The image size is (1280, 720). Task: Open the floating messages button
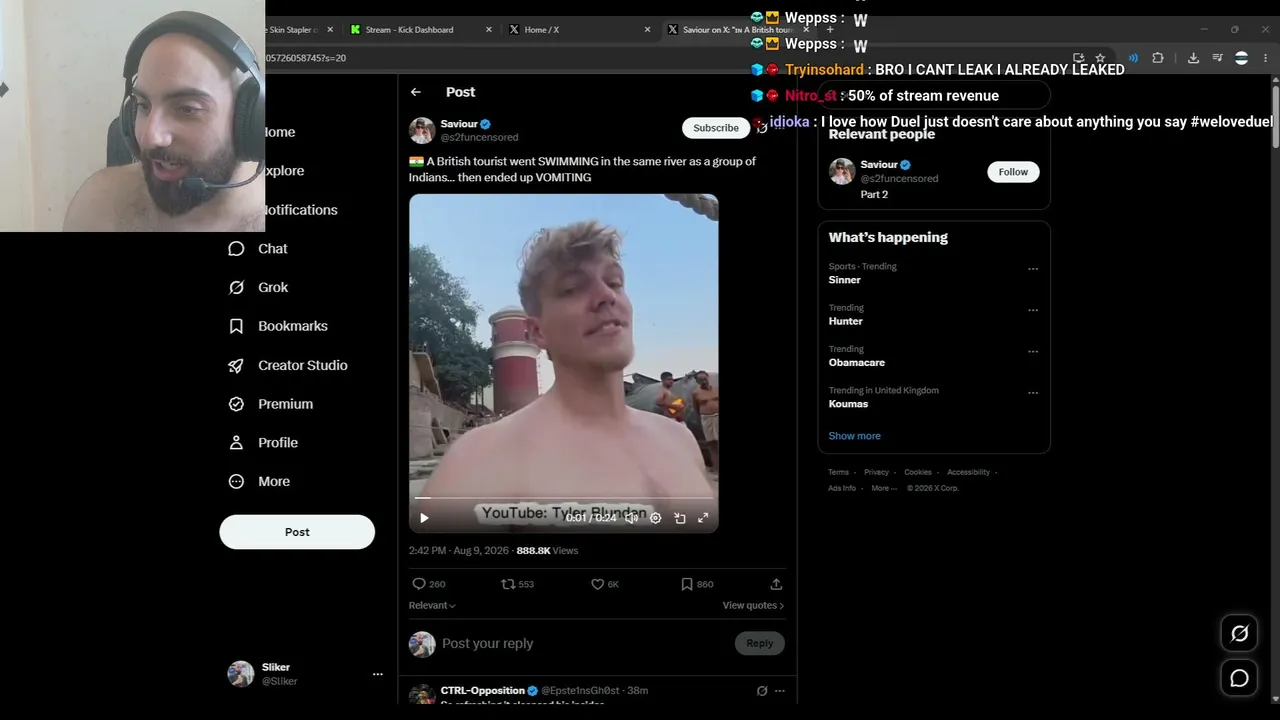[1239, 678]
